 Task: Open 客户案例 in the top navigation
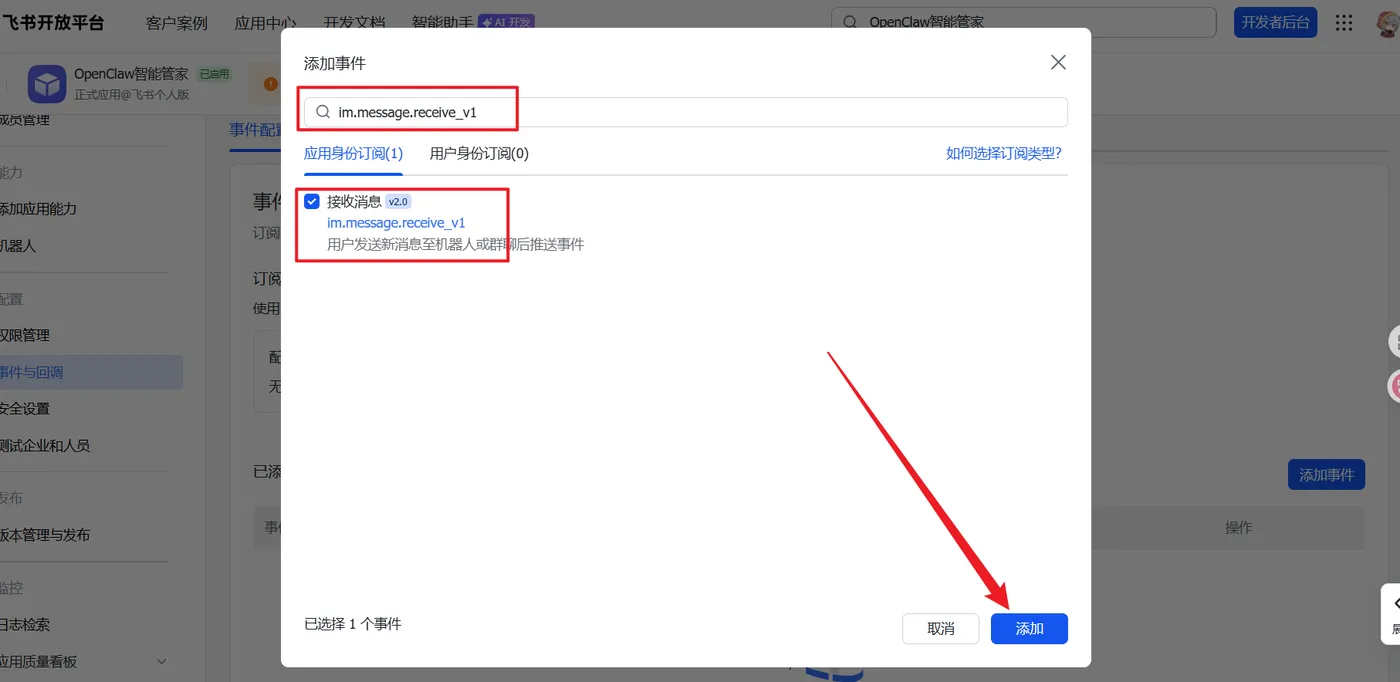[x=177, y=23]
